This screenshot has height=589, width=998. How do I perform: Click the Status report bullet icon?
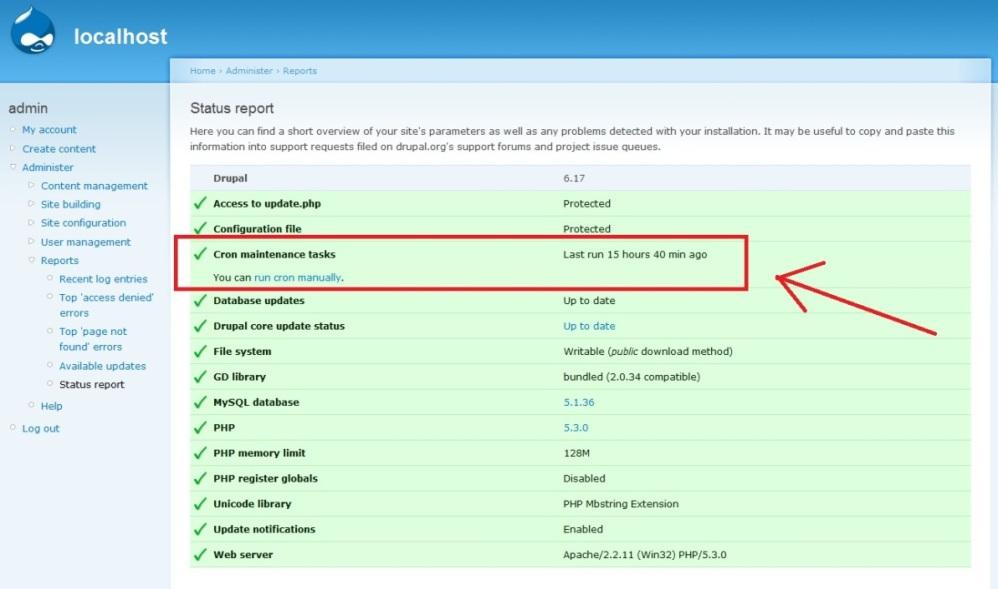[x=50, y=384]
